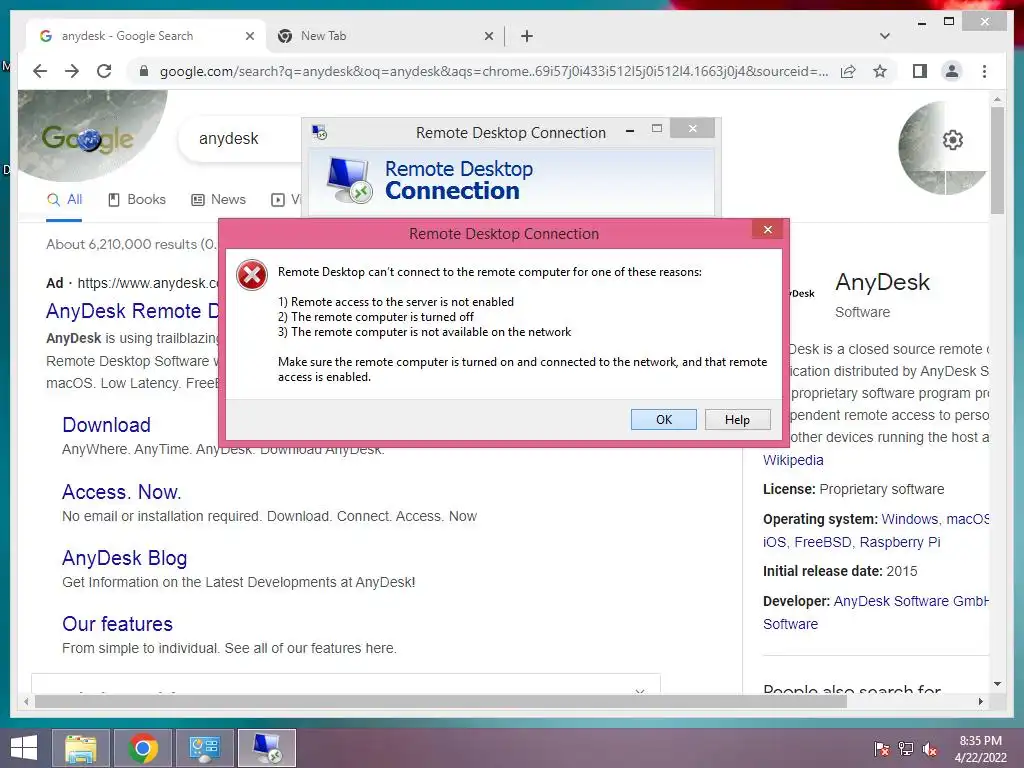Bookmark this page with the star icon
The width and height of the screenshot is (1024, 768).
point(880,71)
